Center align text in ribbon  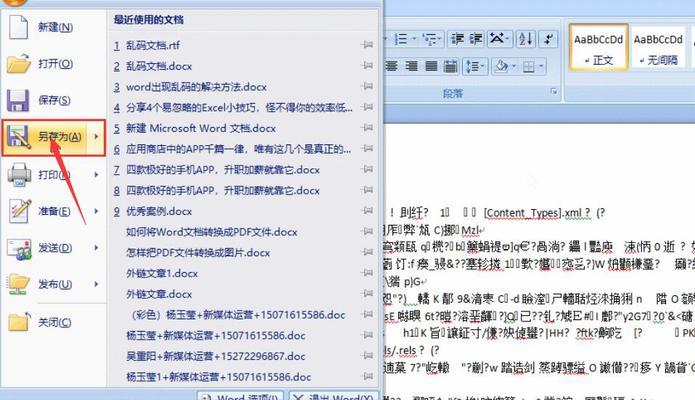pyautogui.click(x=391, y=67)
